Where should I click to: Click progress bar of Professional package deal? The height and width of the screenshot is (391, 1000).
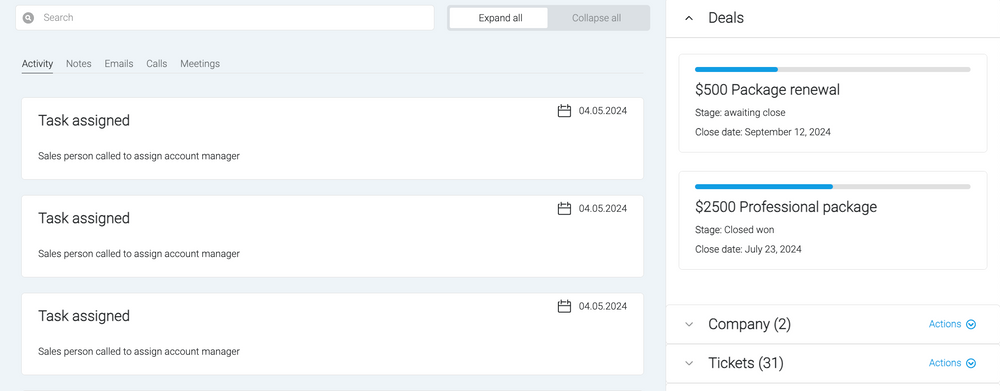(x=832, y=186)
